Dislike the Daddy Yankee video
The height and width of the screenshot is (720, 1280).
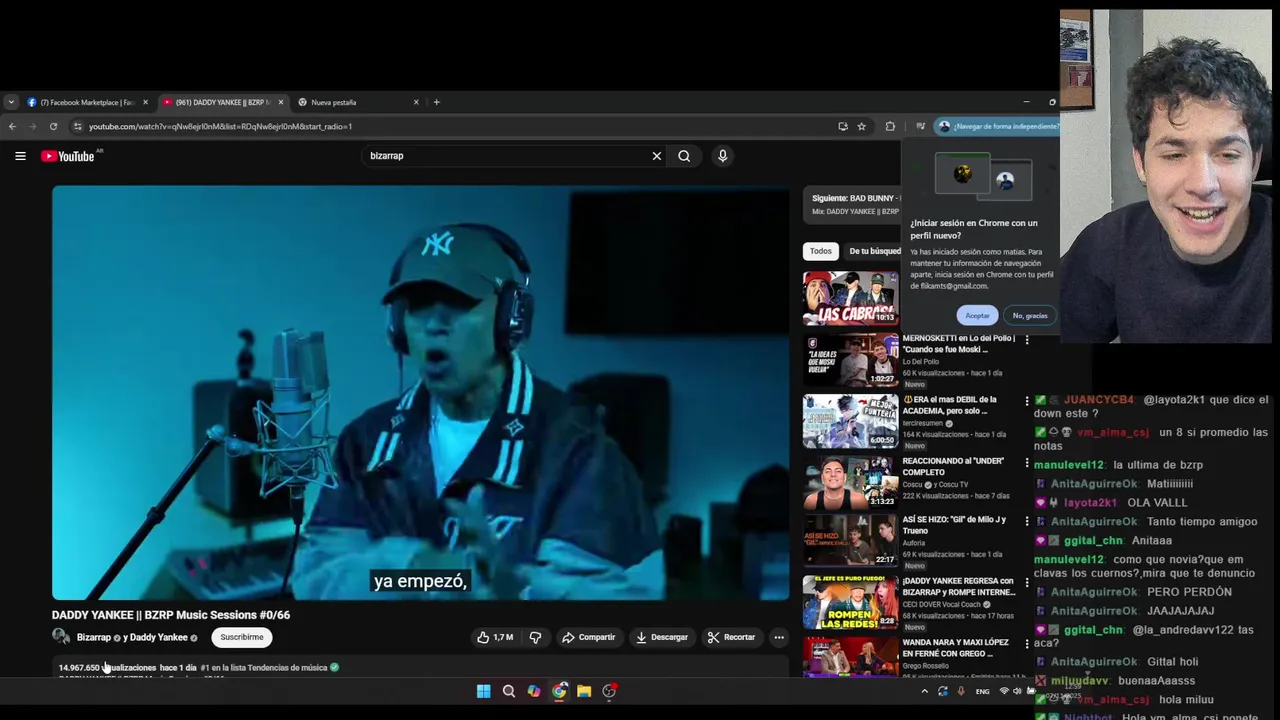535,637
